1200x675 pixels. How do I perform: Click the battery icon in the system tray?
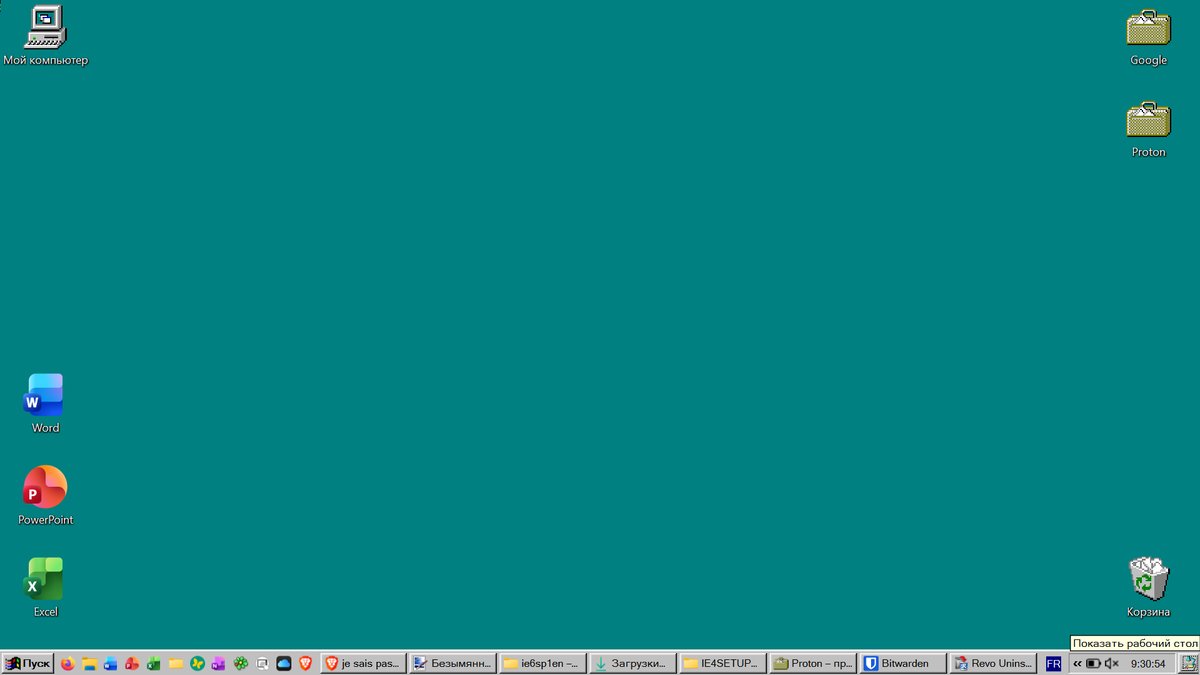[x=1093, y=663]
